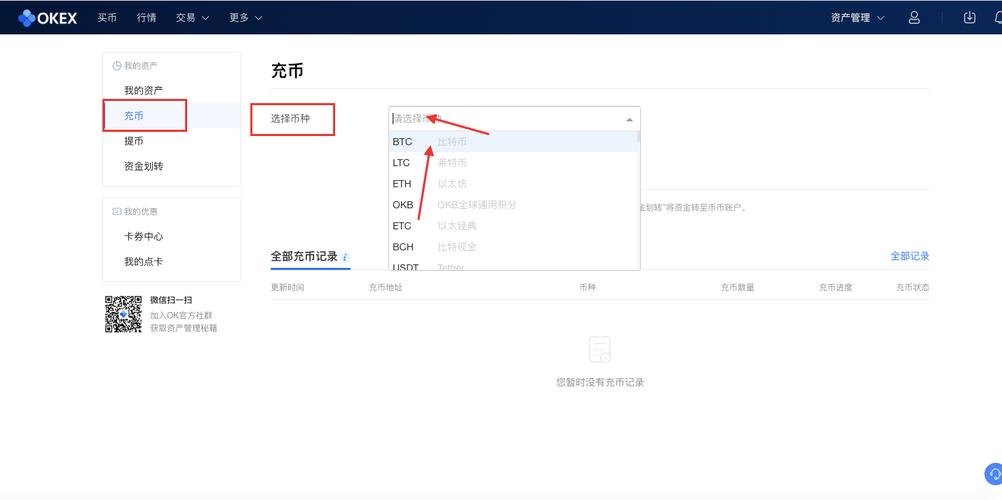The height and width of the screenshot is (500, 1002).
Task: Open the user profile icon
Action: tap(914, 17)
